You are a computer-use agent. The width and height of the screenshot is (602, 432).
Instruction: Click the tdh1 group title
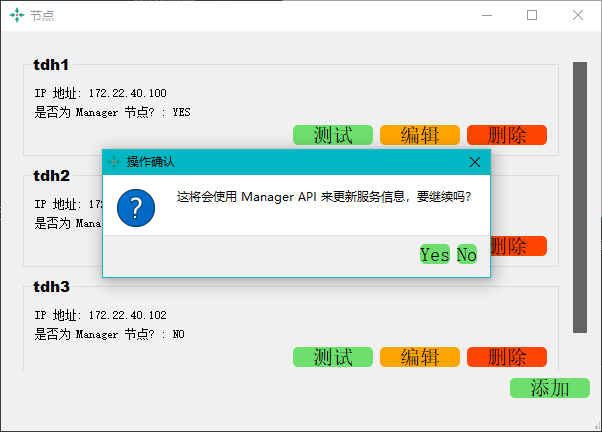pyautogui.click(x=51, y=65)
